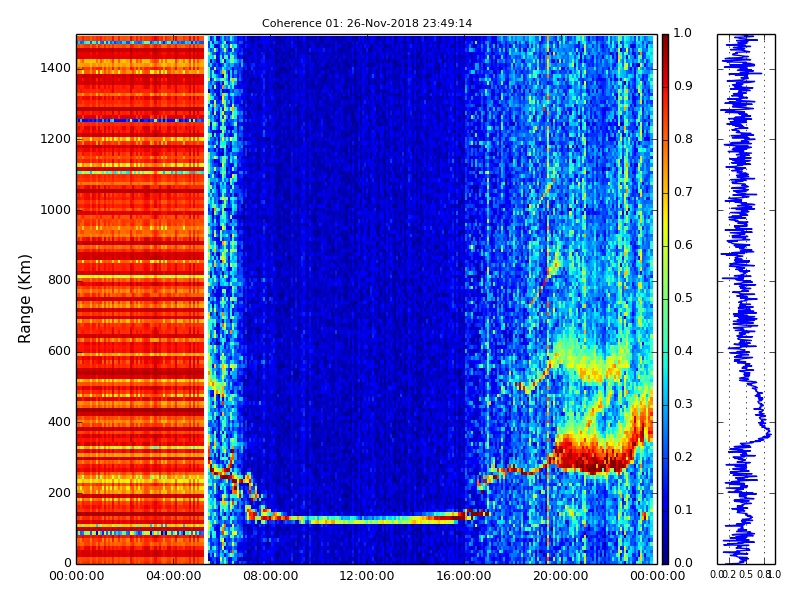The width and height of the screenshot is (800, 600).
Task: Click the 0.8 label on the colorbar
Action: (683, 139)
